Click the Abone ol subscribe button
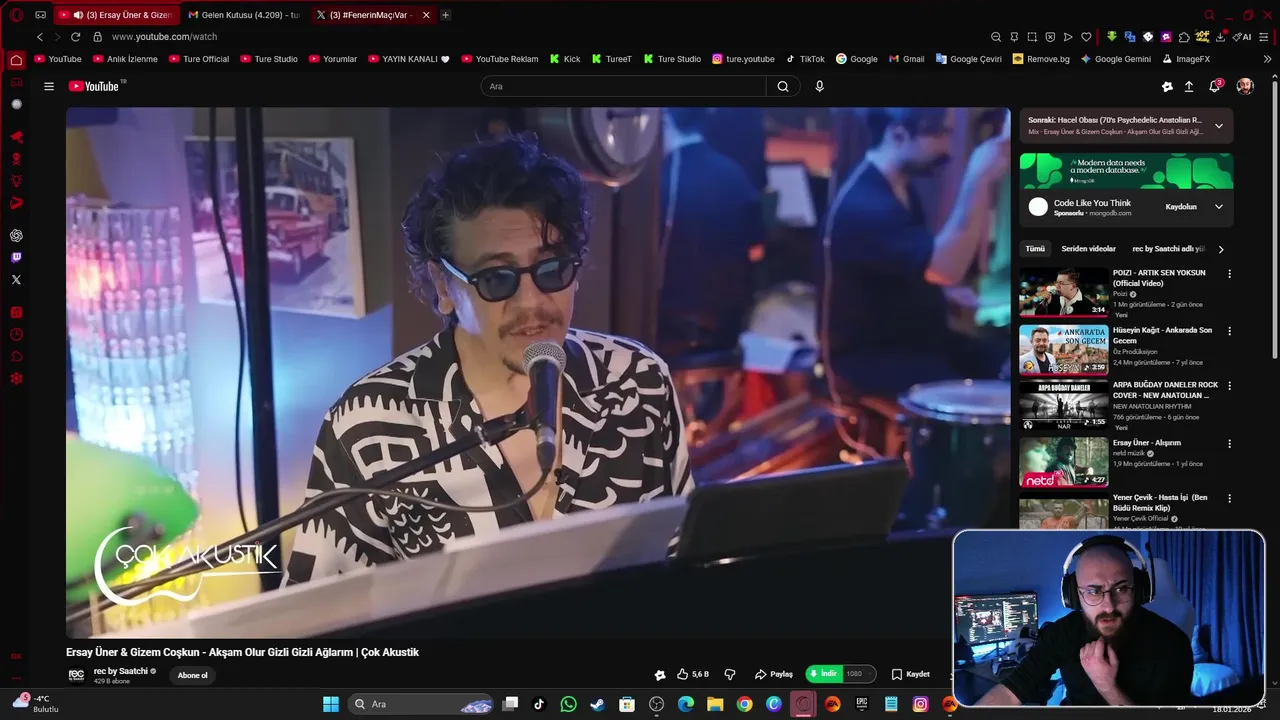 (x=193, y=675)
